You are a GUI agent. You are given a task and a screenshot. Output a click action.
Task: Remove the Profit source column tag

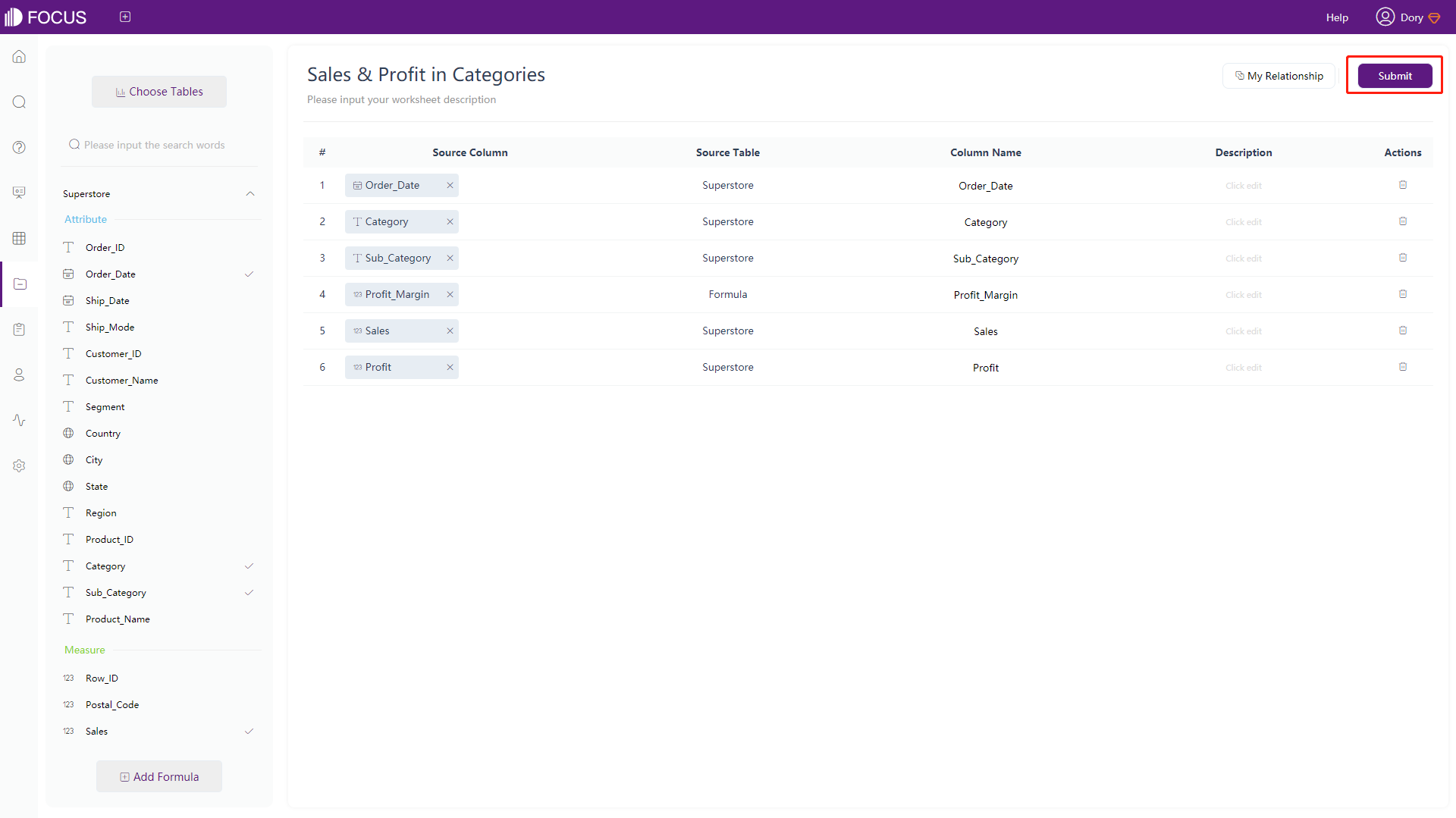coord(450,367)
